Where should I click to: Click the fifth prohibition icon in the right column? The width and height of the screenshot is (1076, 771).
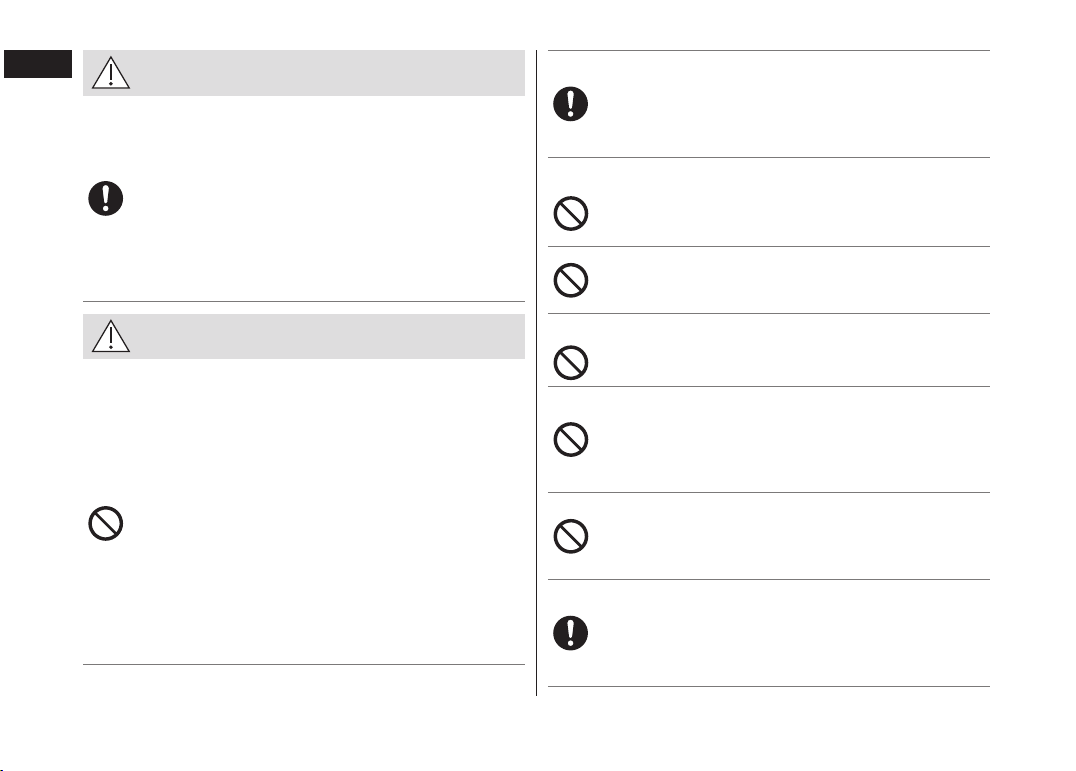pos(571,536)
